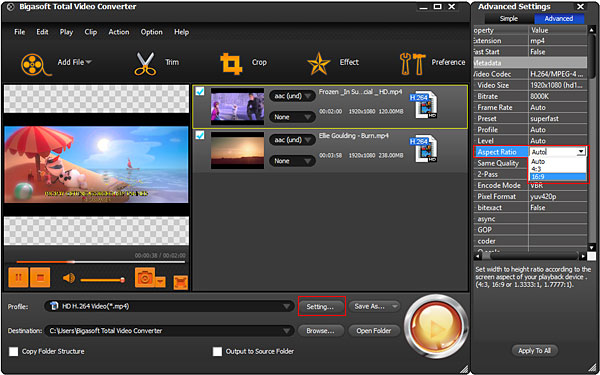600x375 pixels.
Task: Adjust the volume slider
Action: (x=103, y=280)
